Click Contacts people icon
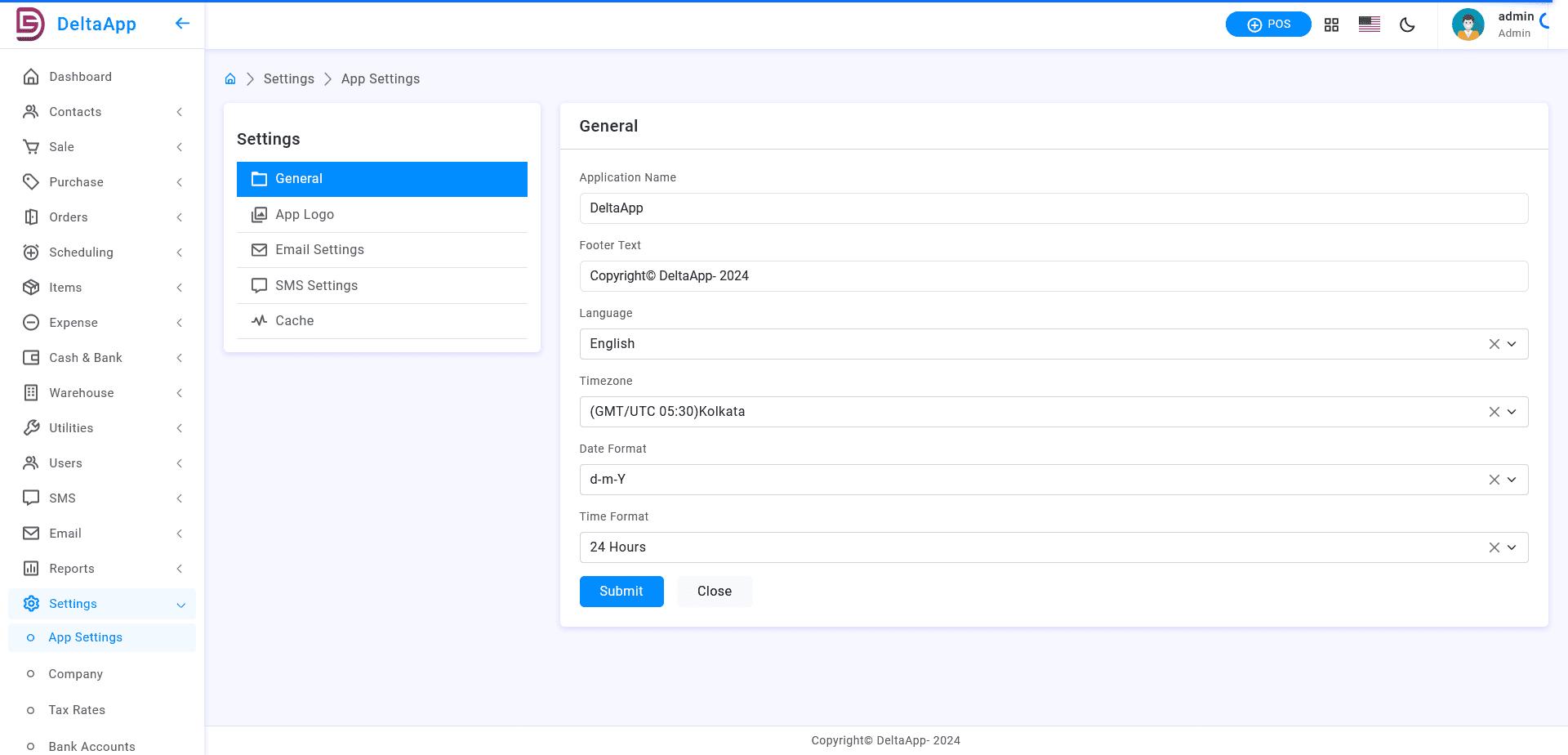This screenshot has height=755, width=1568. (x=31, y=112)
